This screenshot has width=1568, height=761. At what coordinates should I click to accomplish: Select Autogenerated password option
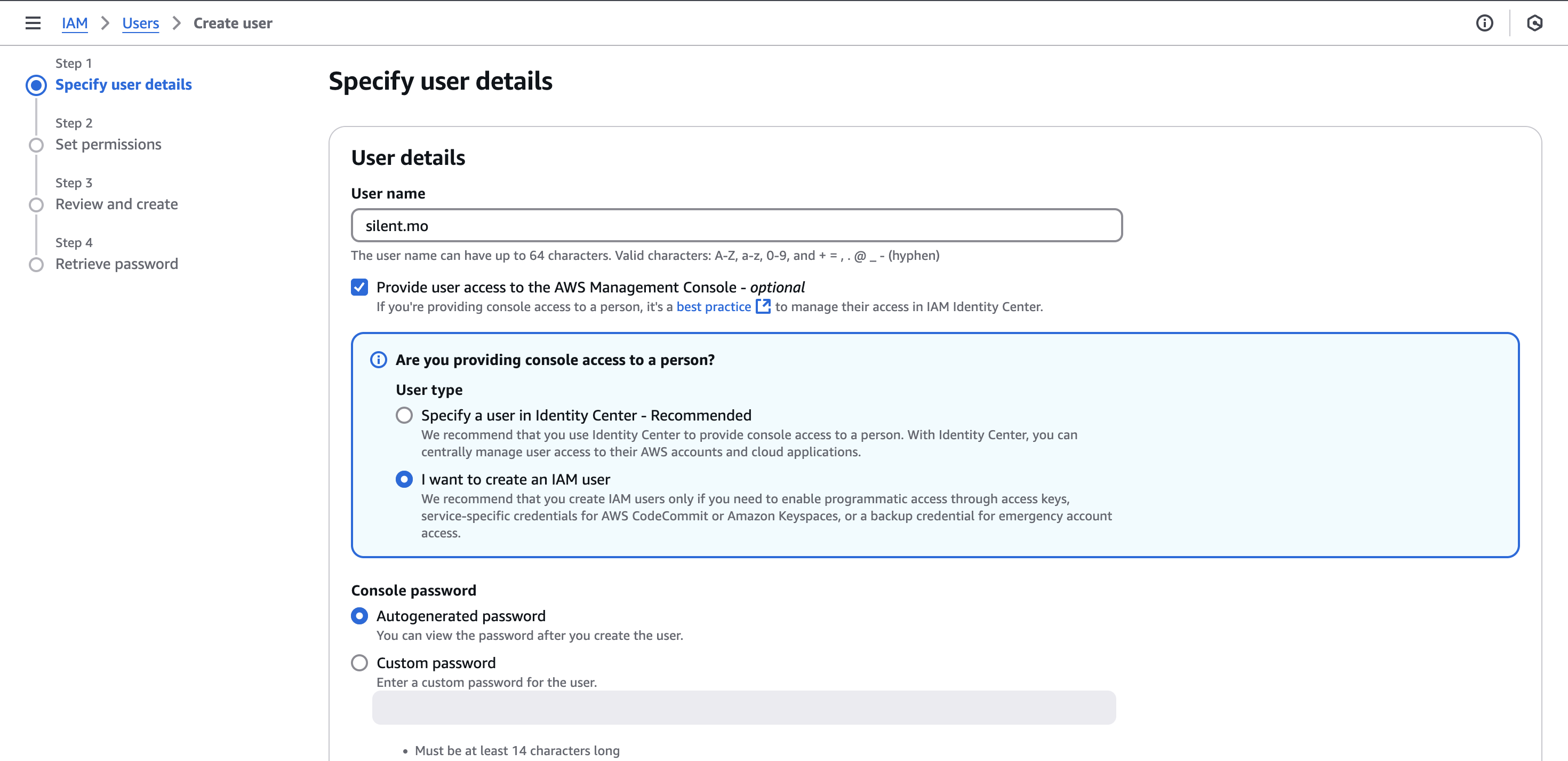point(359,616)
